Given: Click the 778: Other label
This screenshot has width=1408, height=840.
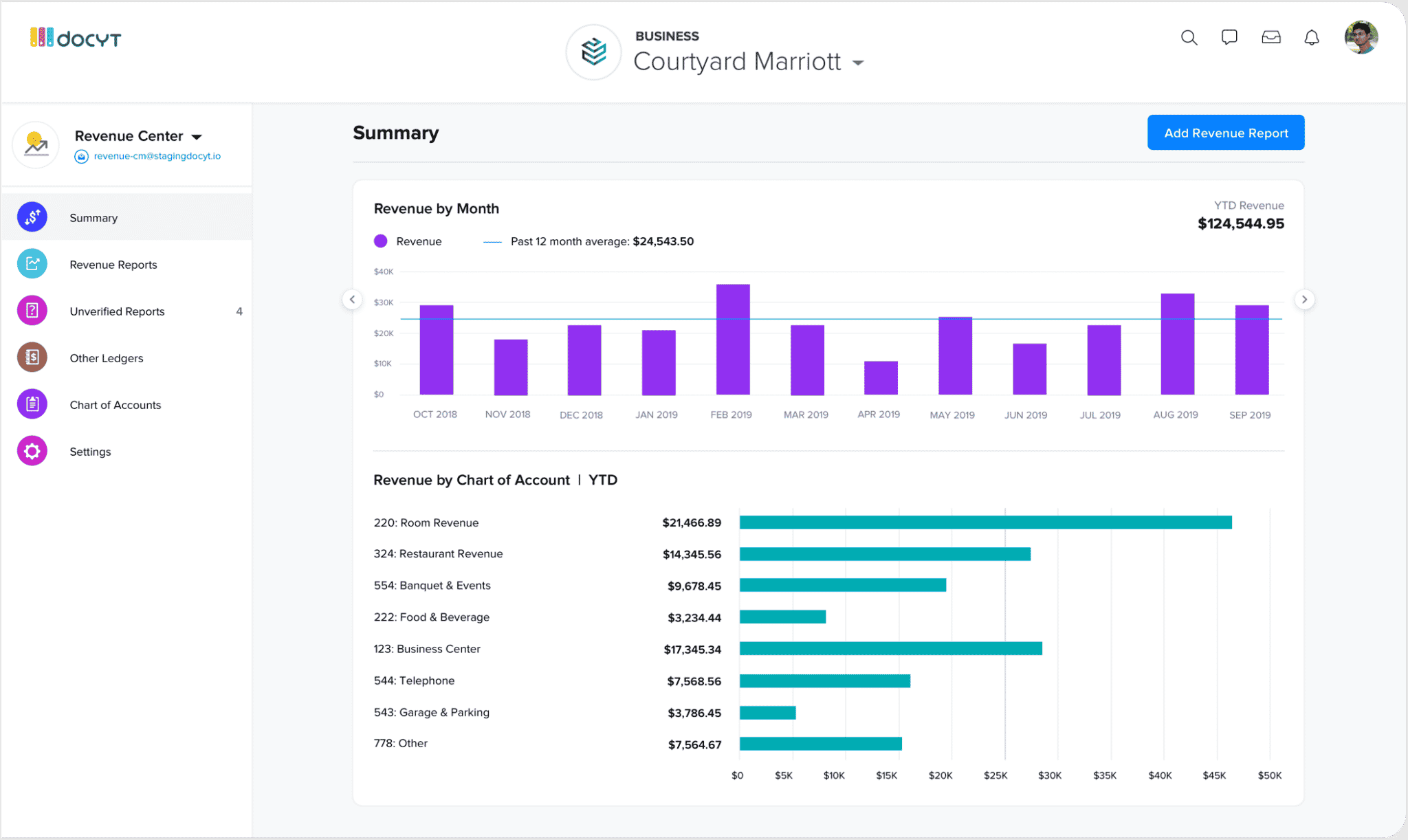Looking at the screenshot, I should click(x=400, y=743).
